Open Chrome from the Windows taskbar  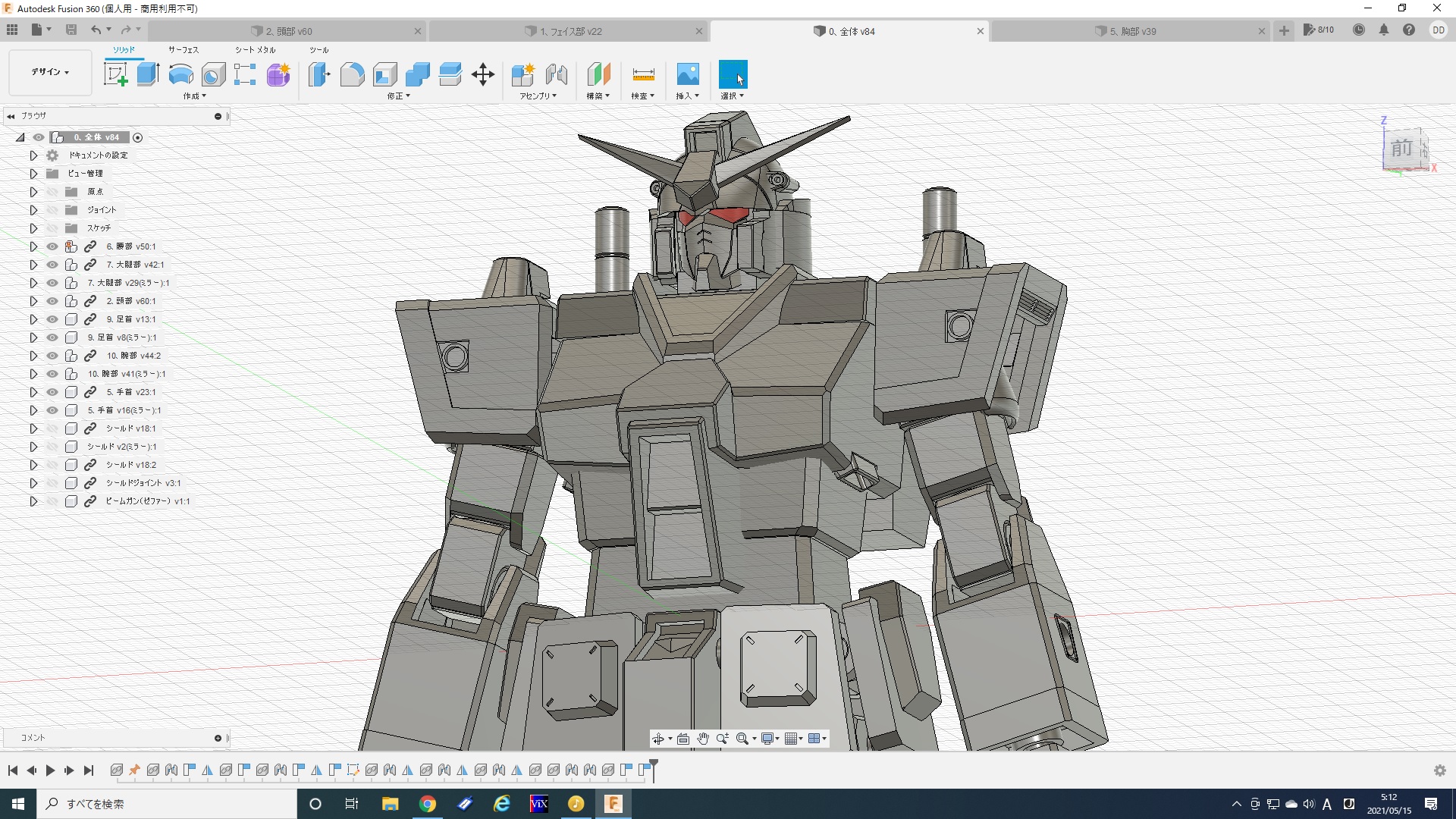click(x=428, y=804)
